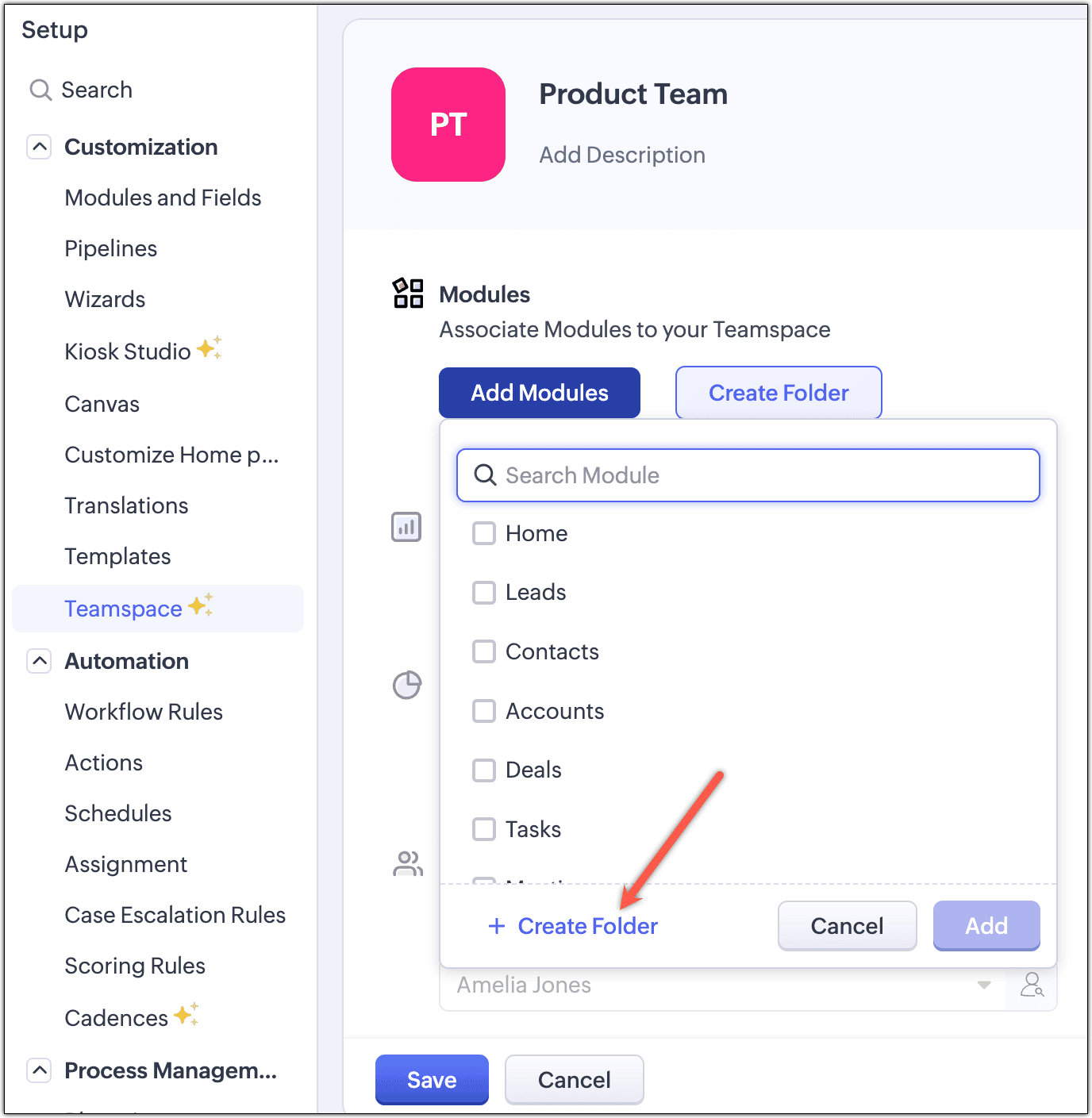Enable the Deals module checkbox
The image size is (1092, 1118).
[x=484, y=770]
